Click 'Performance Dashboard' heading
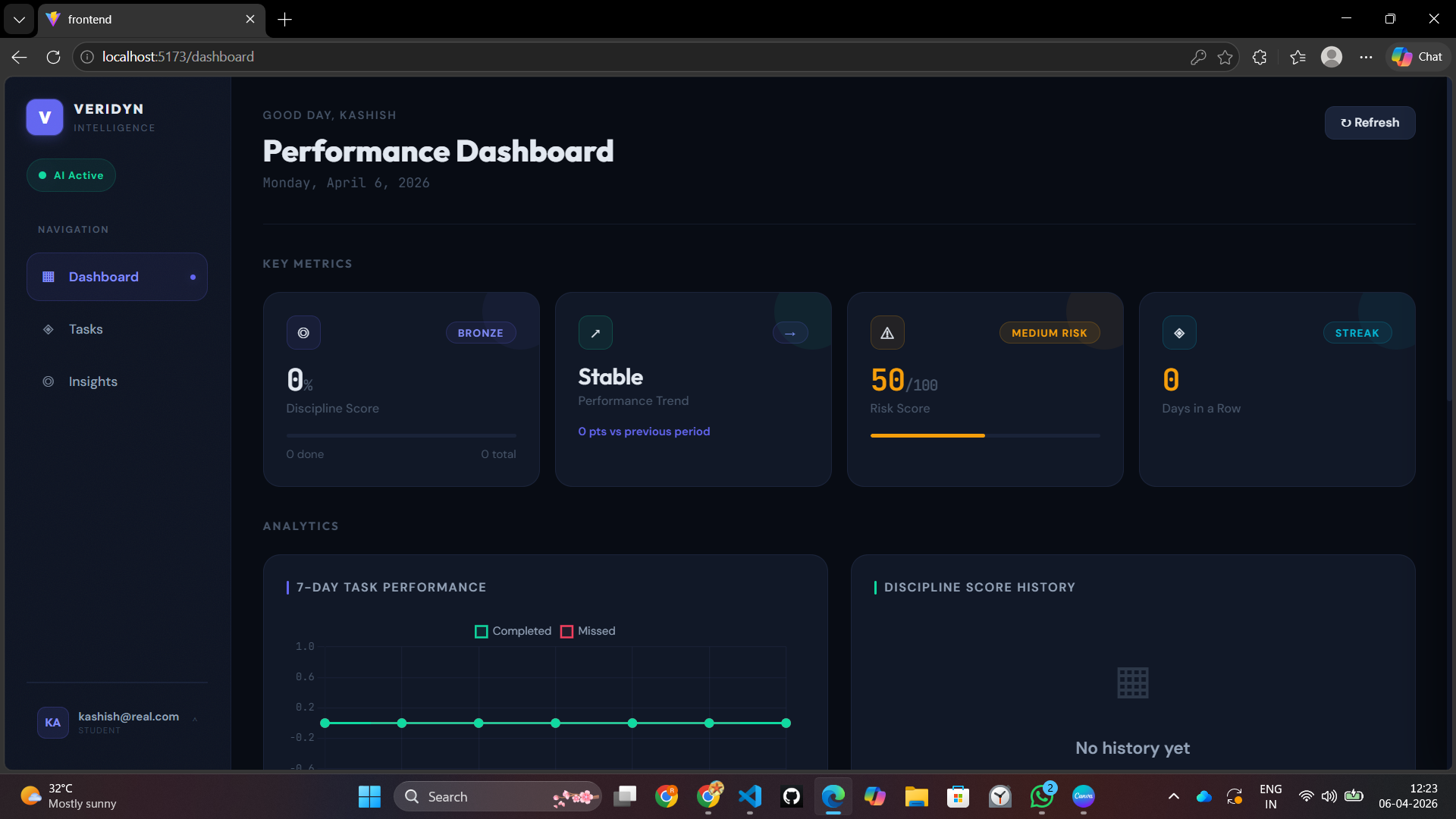The width and height of the screenshot is (1456, 819). [438, 152]
